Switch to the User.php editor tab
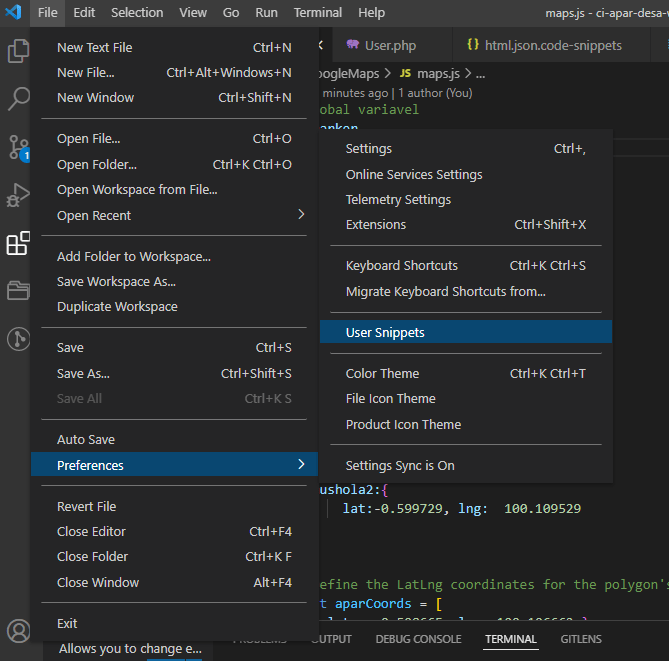669x661 pixels. [390, 45]
